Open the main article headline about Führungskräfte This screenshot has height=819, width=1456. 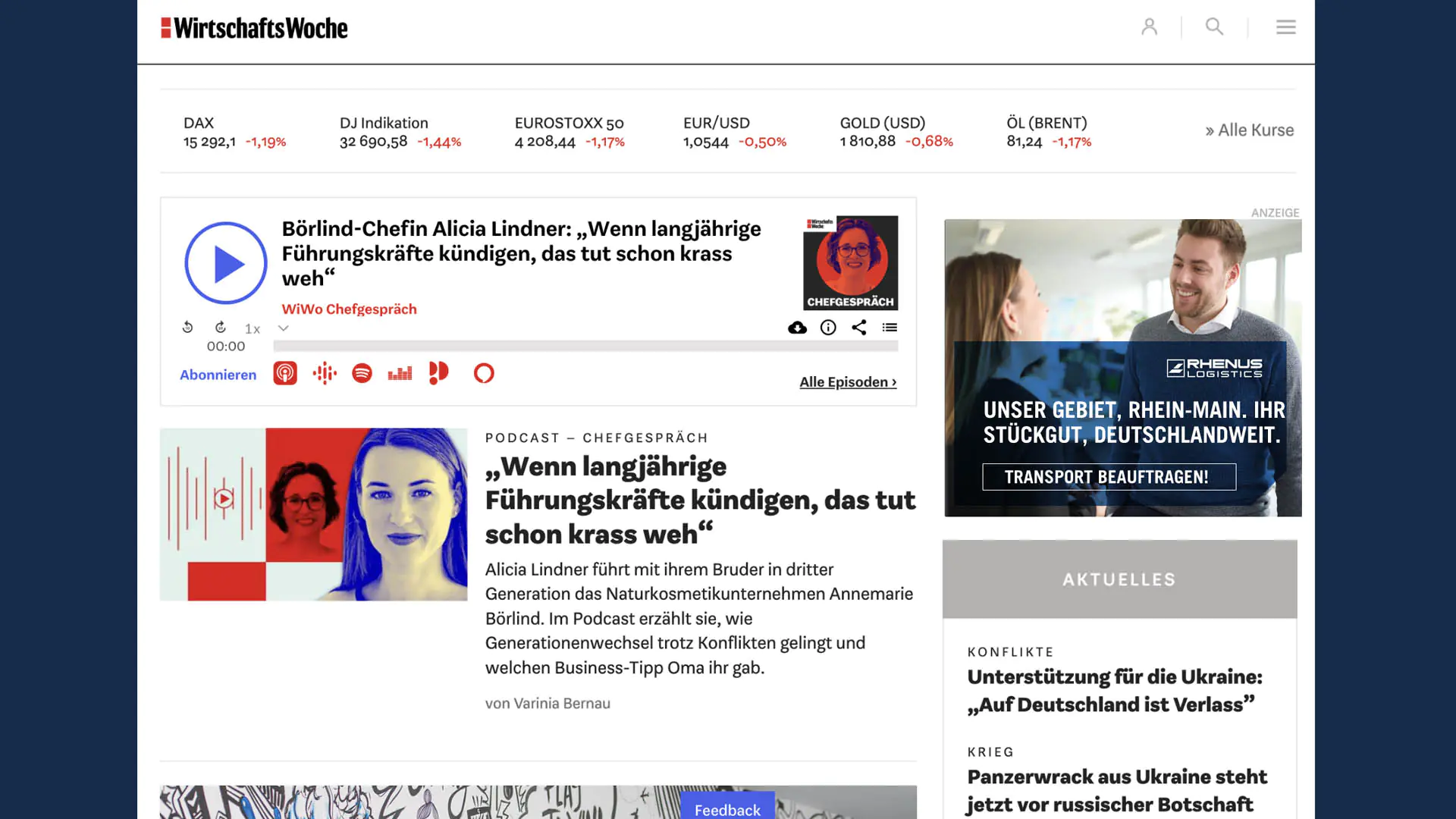coord(700,500)
